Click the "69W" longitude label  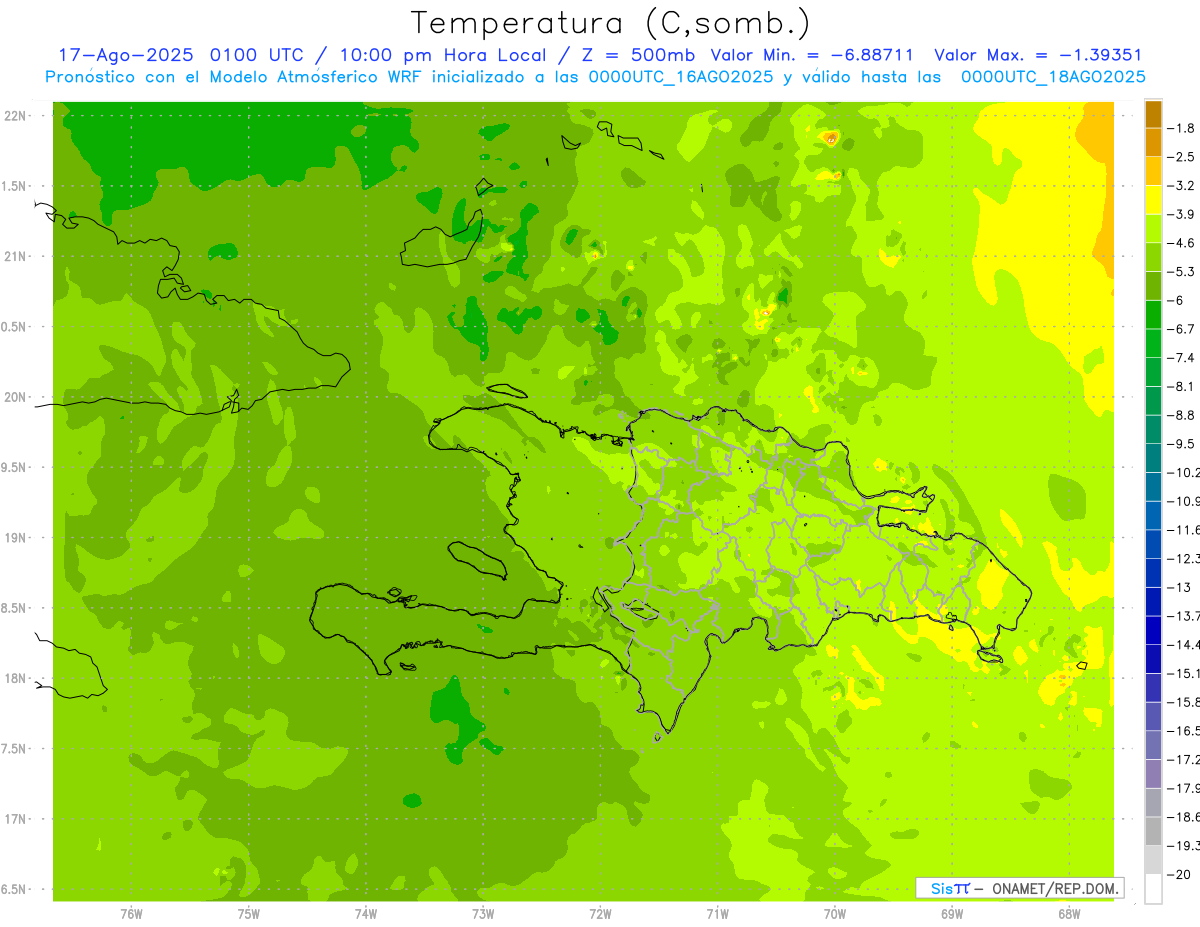pos(952,914)
